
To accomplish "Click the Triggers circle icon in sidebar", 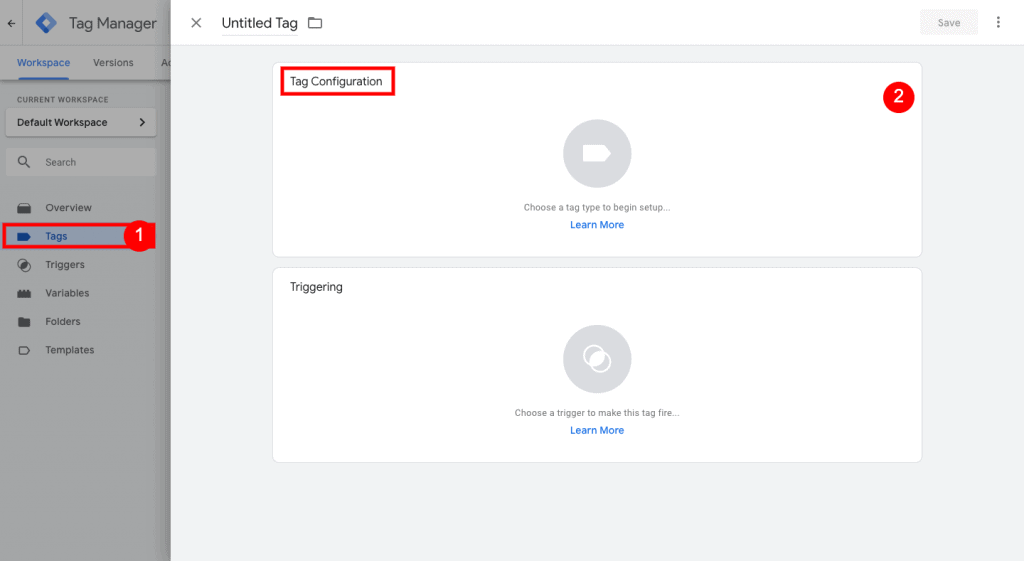I will click(24, 265).
